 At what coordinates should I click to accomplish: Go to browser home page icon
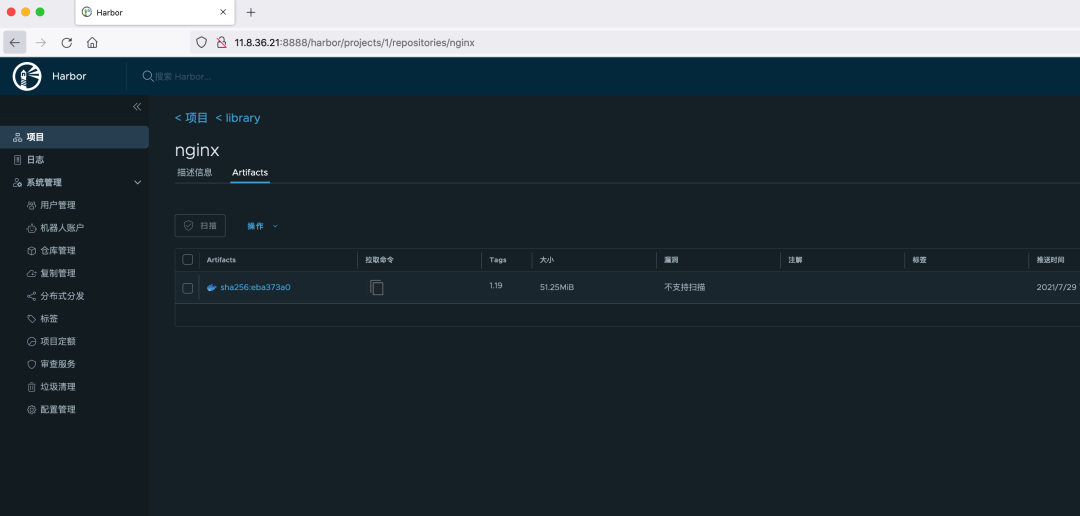[92, 43]
